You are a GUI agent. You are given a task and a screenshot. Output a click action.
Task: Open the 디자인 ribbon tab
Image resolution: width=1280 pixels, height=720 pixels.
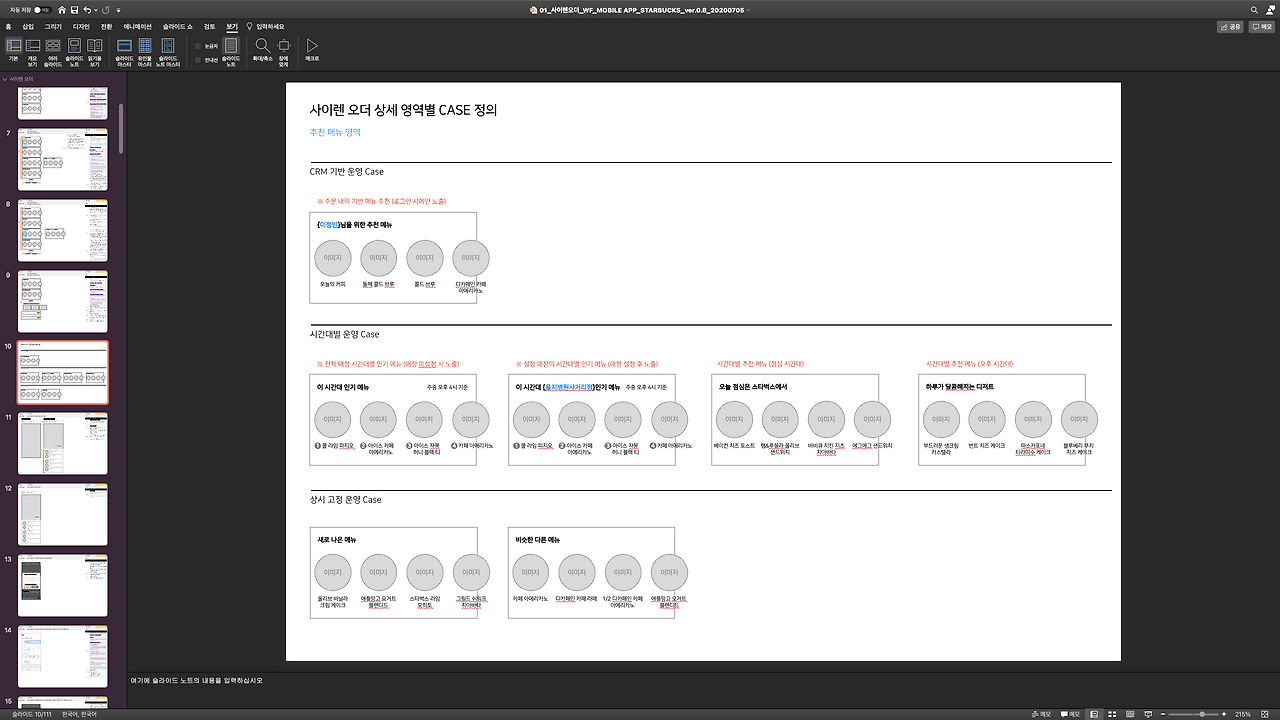click(x=81, y=26)
